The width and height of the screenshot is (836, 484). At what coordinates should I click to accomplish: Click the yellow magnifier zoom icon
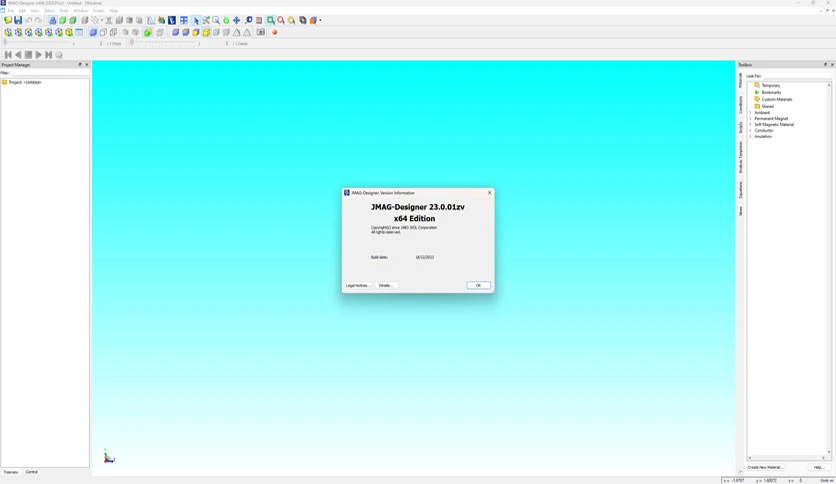[x=291, y=20]
